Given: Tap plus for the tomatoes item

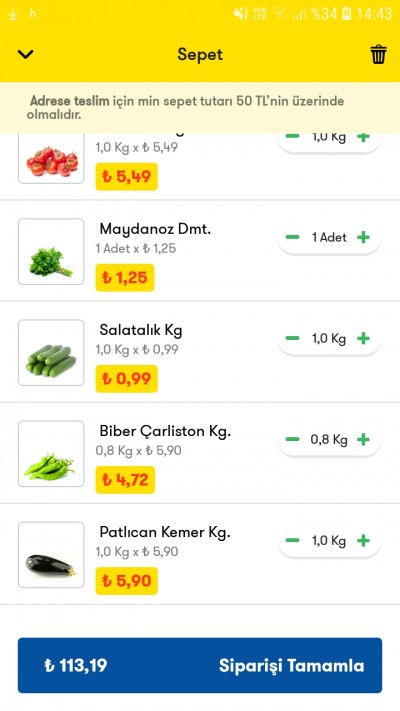Looking at the screenshot, I should tap(363, 137).
